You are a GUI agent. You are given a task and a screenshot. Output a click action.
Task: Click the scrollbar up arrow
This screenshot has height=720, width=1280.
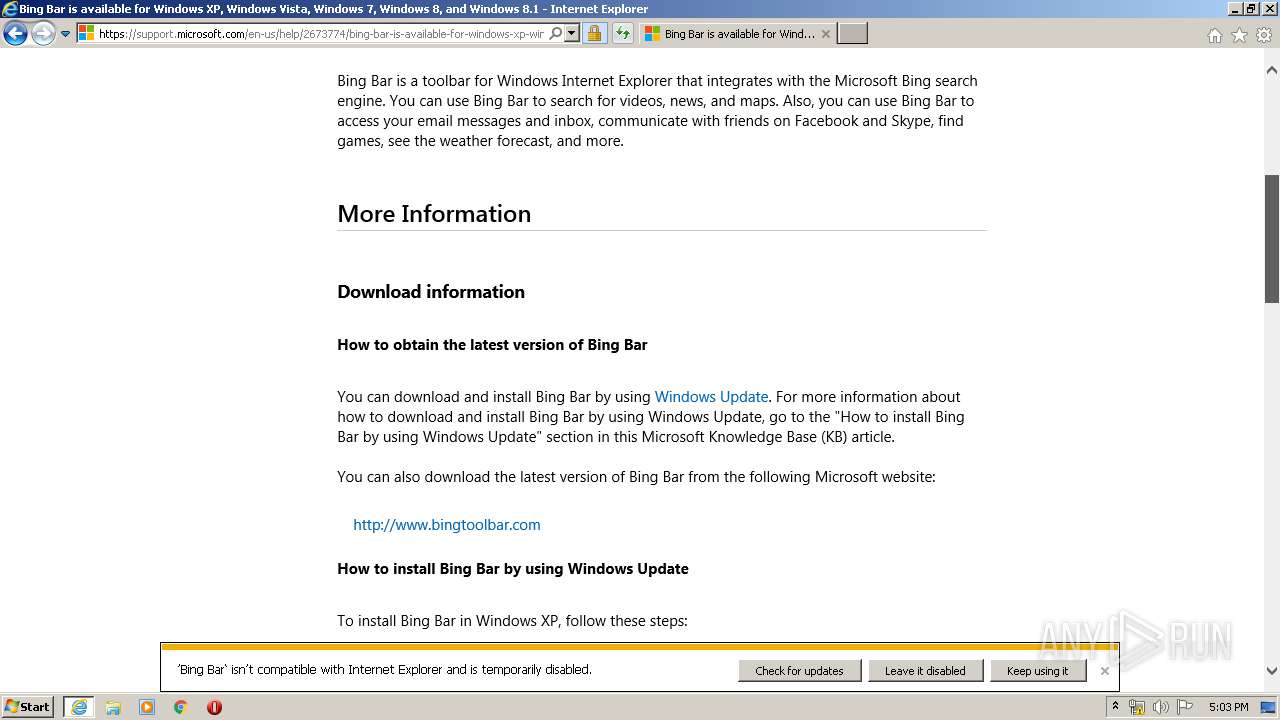pyautogui.click(x=1272, y=71)
